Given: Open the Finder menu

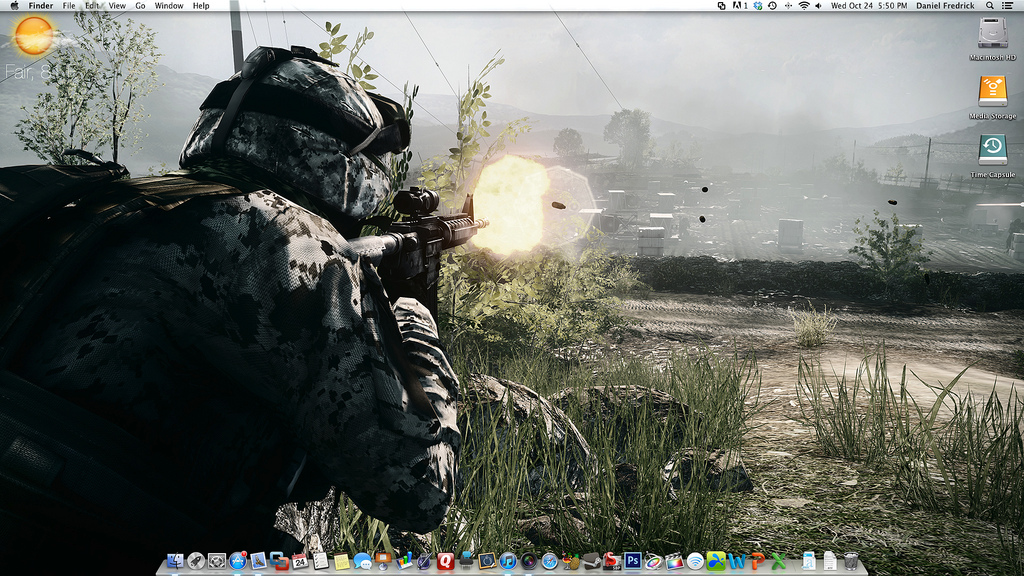Looking at the screenshot, I should tap(40, 5).
